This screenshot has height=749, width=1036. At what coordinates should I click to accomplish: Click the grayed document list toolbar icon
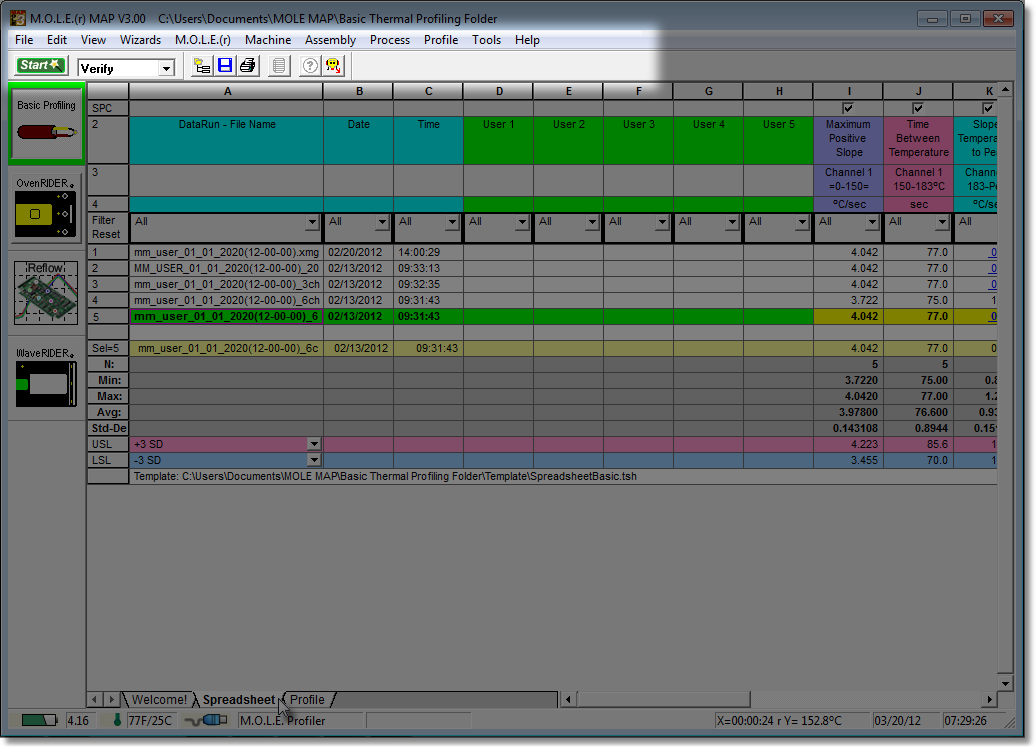279,65
